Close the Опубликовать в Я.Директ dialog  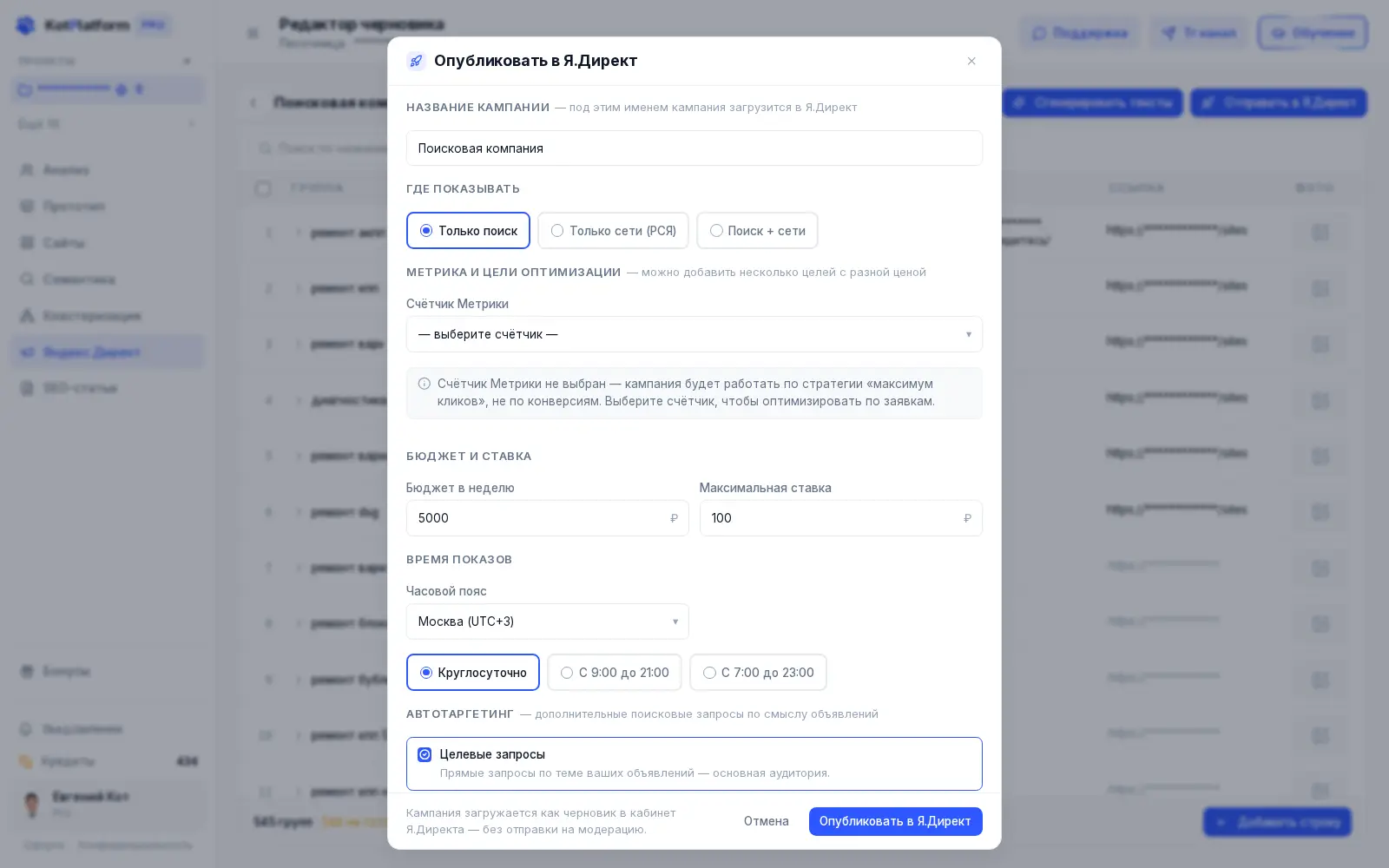[x=971, y=61]
